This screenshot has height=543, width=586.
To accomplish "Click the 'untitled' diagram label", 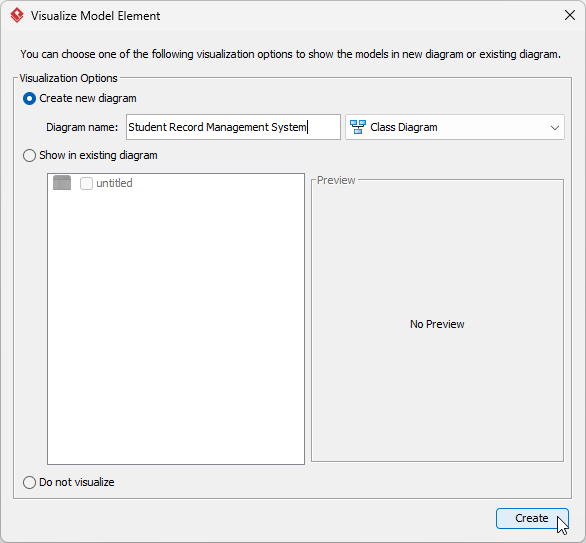I will (x=114, y=183).
